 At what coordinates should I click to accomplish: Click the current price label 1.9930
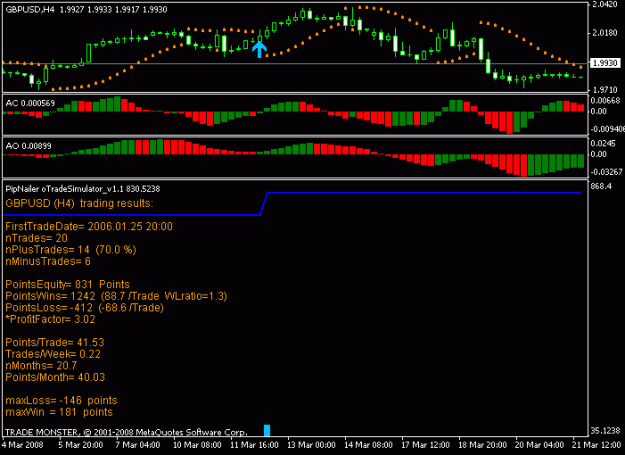pyautogui.click(x=605, y=63)
